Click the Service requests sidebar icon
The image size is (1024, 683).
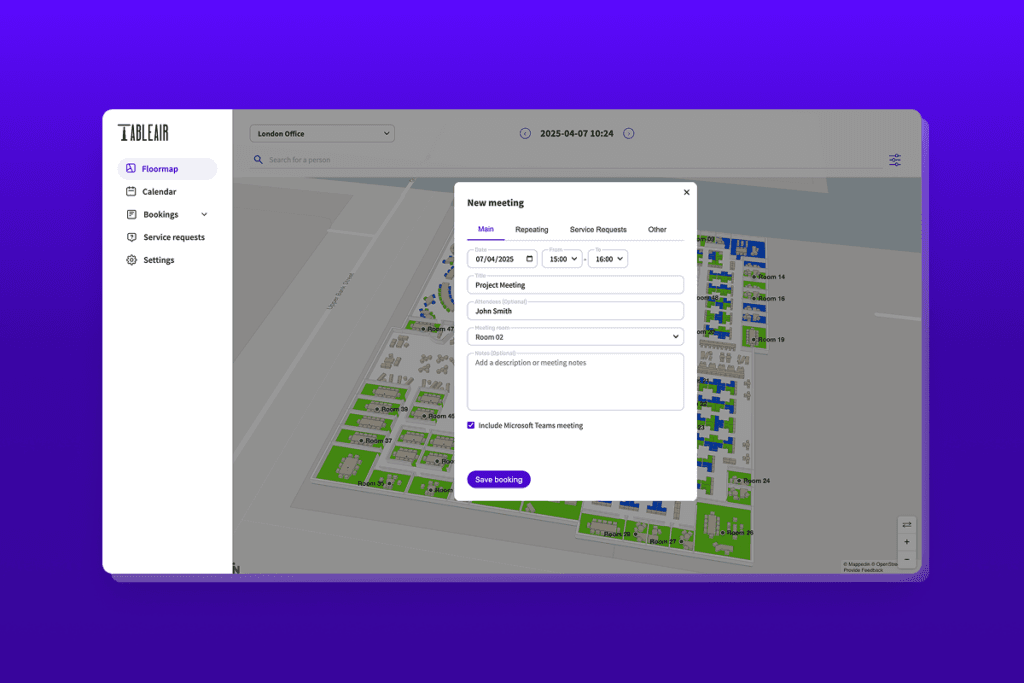[131, 237]
